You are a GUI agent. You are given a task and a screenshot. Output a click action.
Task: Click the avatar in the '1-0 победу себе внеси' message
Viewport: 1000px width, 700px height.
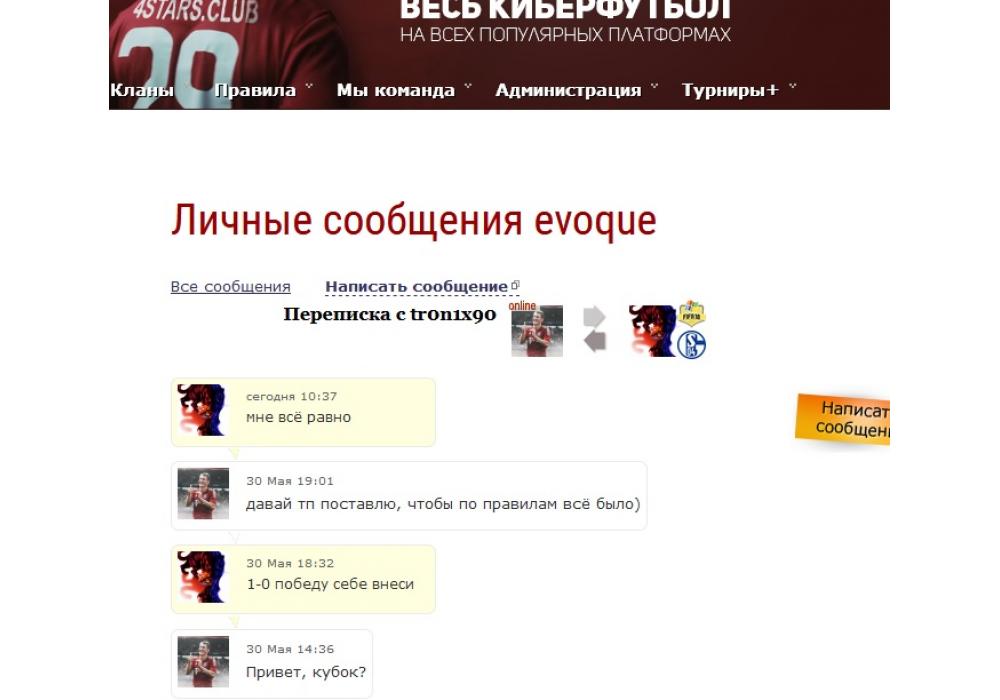202,577
